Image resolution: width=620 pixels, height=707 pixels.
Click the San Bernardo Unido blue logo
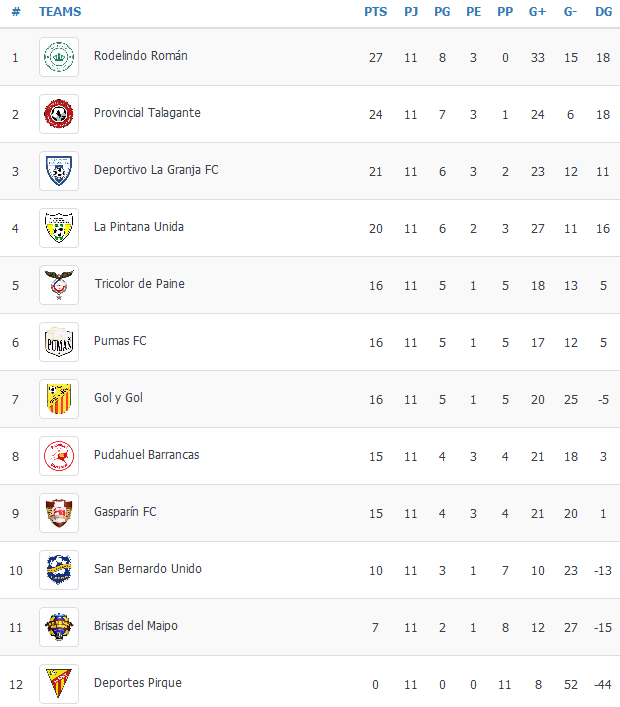click(x=59, y=570)
